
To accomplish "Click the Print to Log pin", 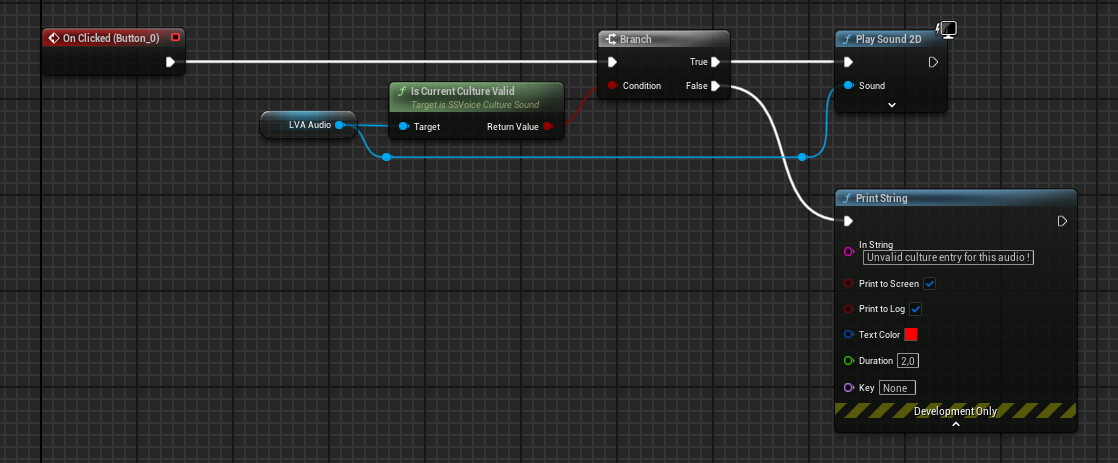I will [848, 309].
